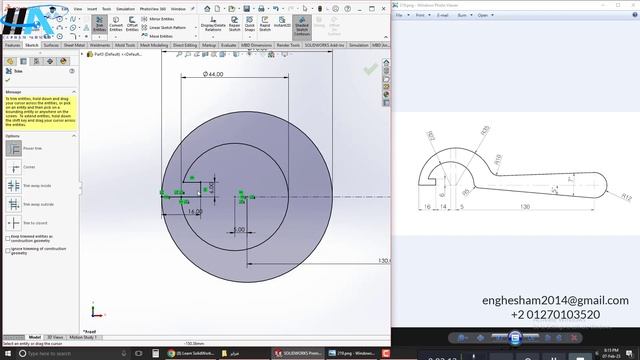This screenshot has height=360, width=640.
Task: Enable ignore trimming of construction geometry
Action: tap(8, 251)
